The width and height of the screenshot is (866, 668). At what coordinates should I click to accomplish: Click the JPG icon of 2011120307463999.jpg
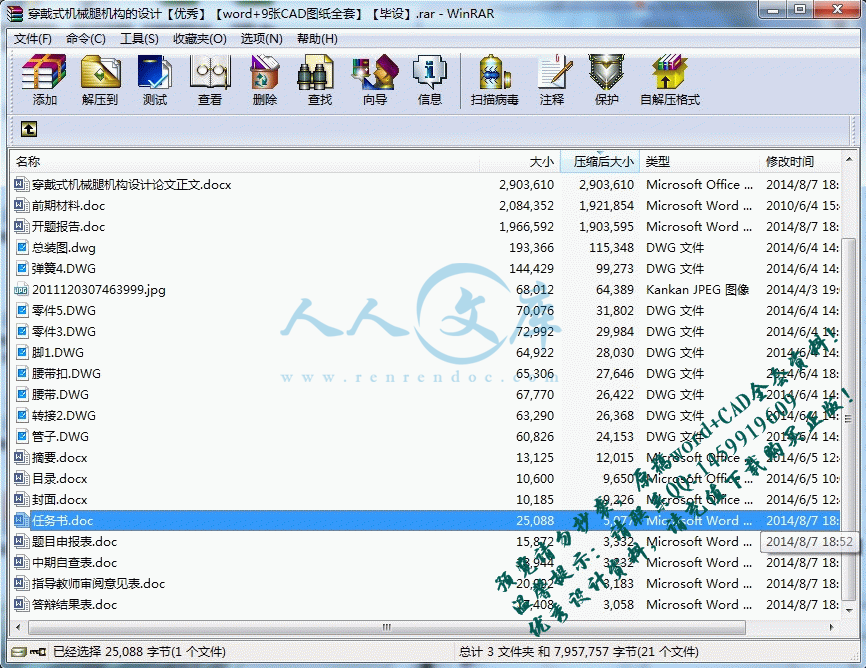click(x=21, y=290)
